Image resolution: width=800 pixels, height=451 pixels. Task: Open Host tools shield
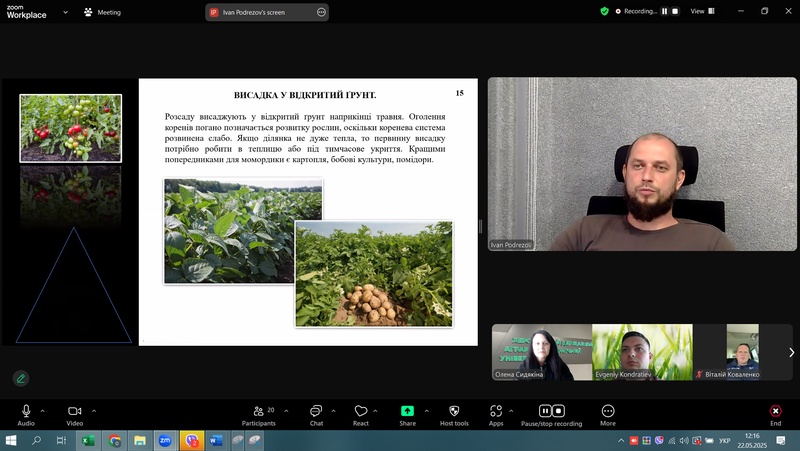[x=454, y=411]
